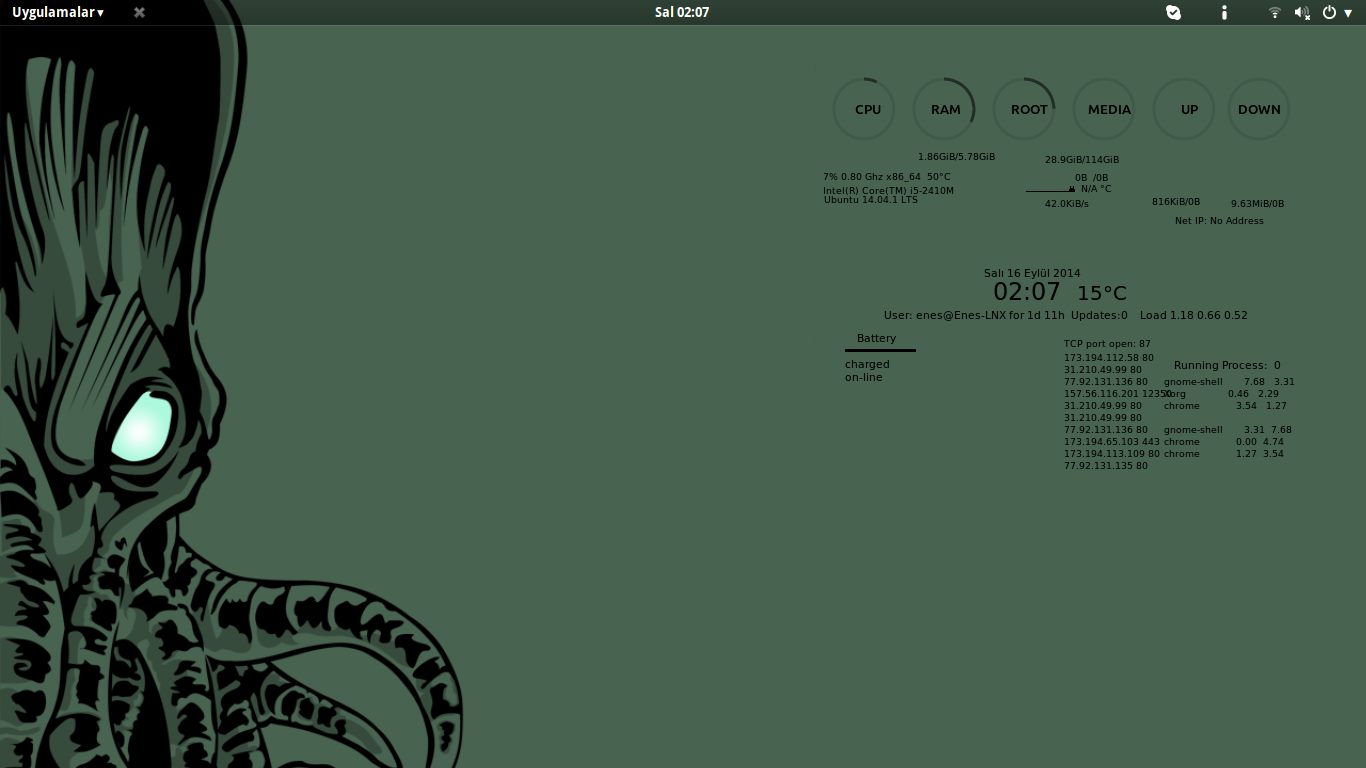This screenshot has height=768, width=1366.
Task: Click the RAM usage text 1.86GiB/5.78GiB
Action: pyautogui.click(x=956, y=157)
